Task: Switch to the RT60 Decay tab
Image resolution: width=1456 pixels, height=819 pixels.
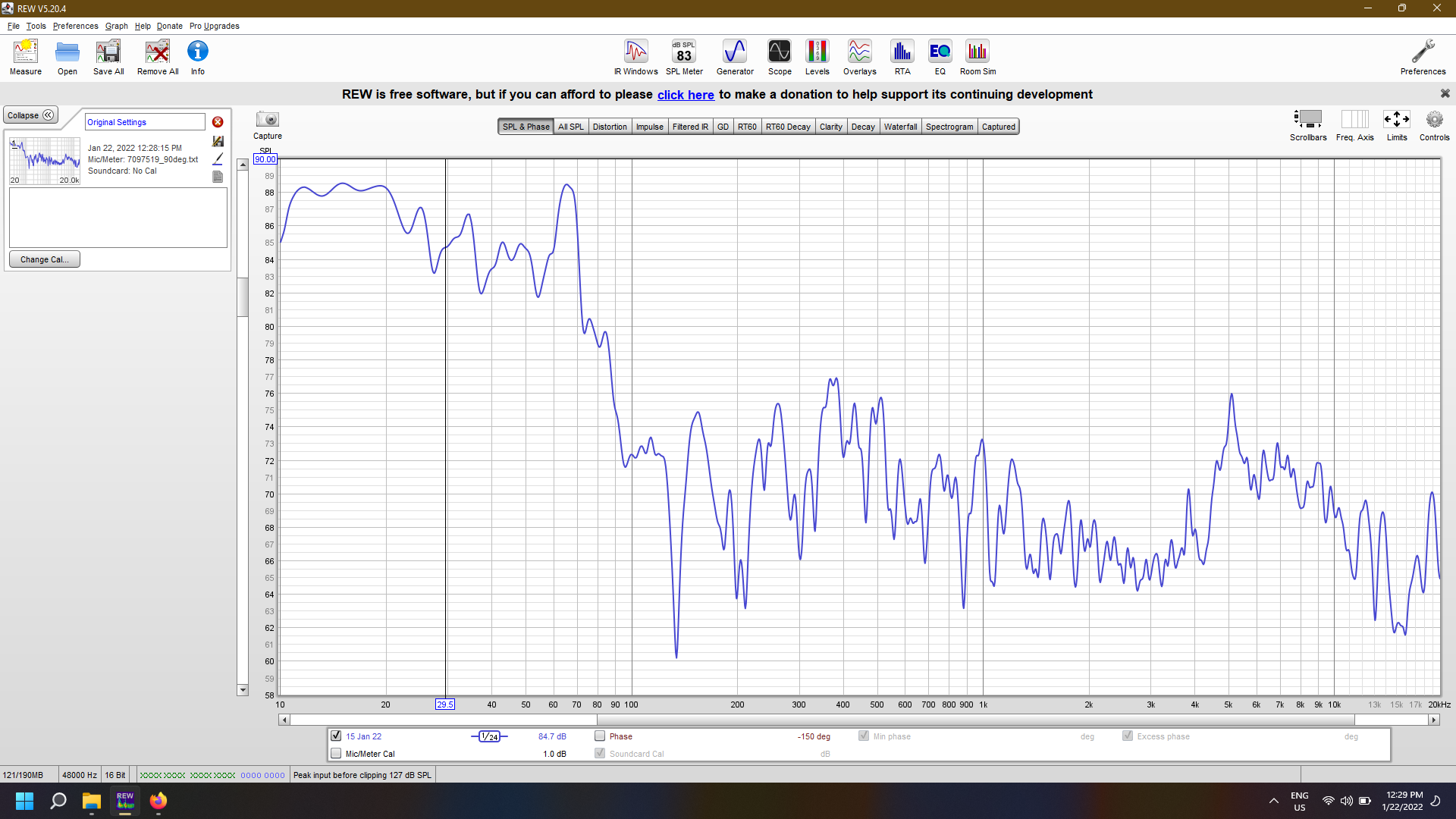Action: (x=788, y=127)
